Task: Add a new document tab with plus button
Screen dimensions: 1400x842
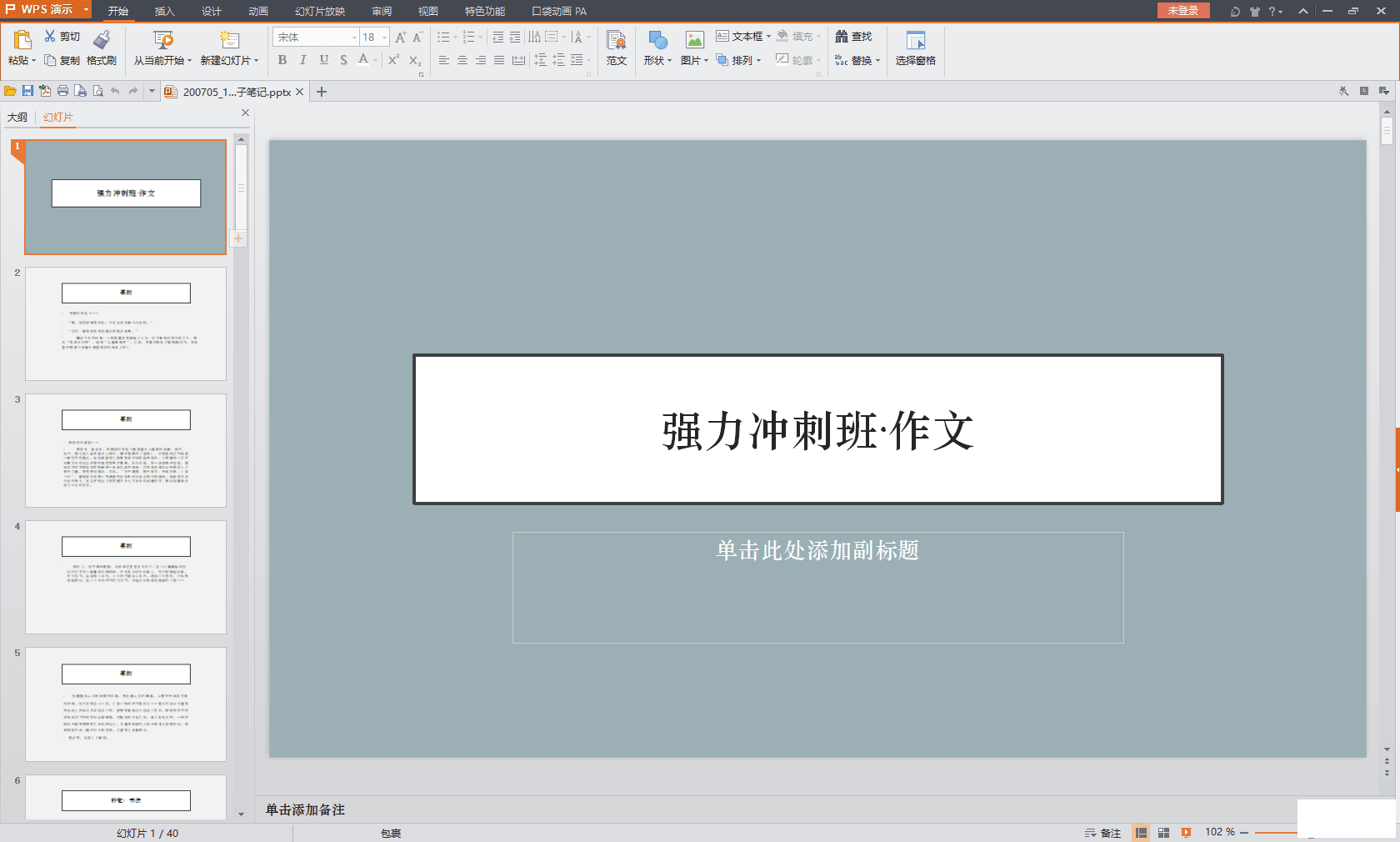Action: coord(322,92)
